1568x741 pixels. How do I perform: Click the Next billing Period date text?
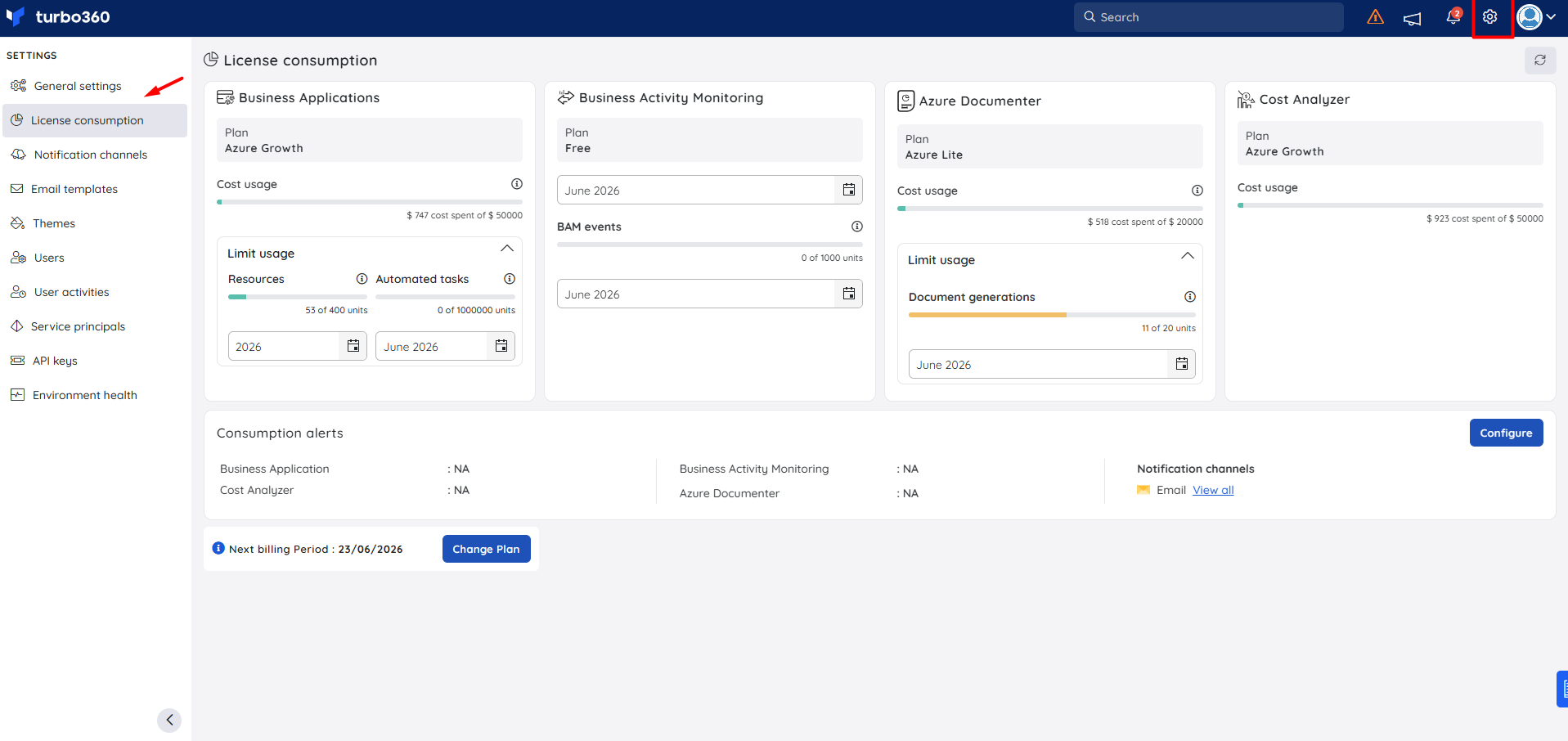point(371,549)
